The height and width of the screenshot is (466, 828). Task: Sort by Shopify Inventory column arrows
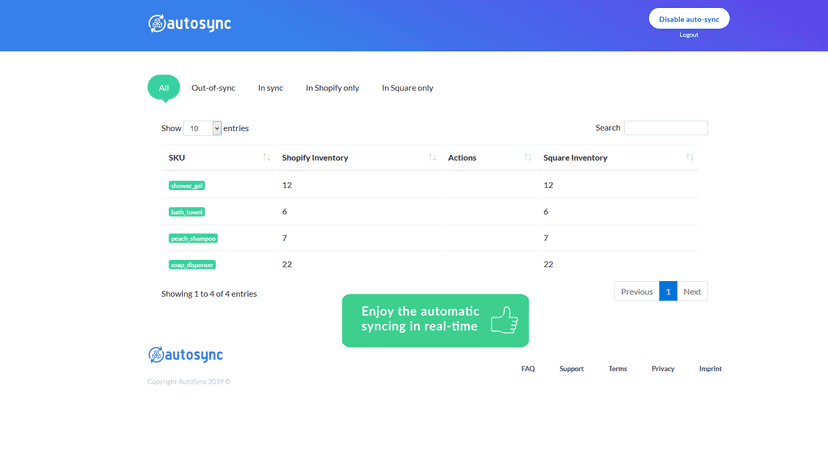(x=432, y=157)
